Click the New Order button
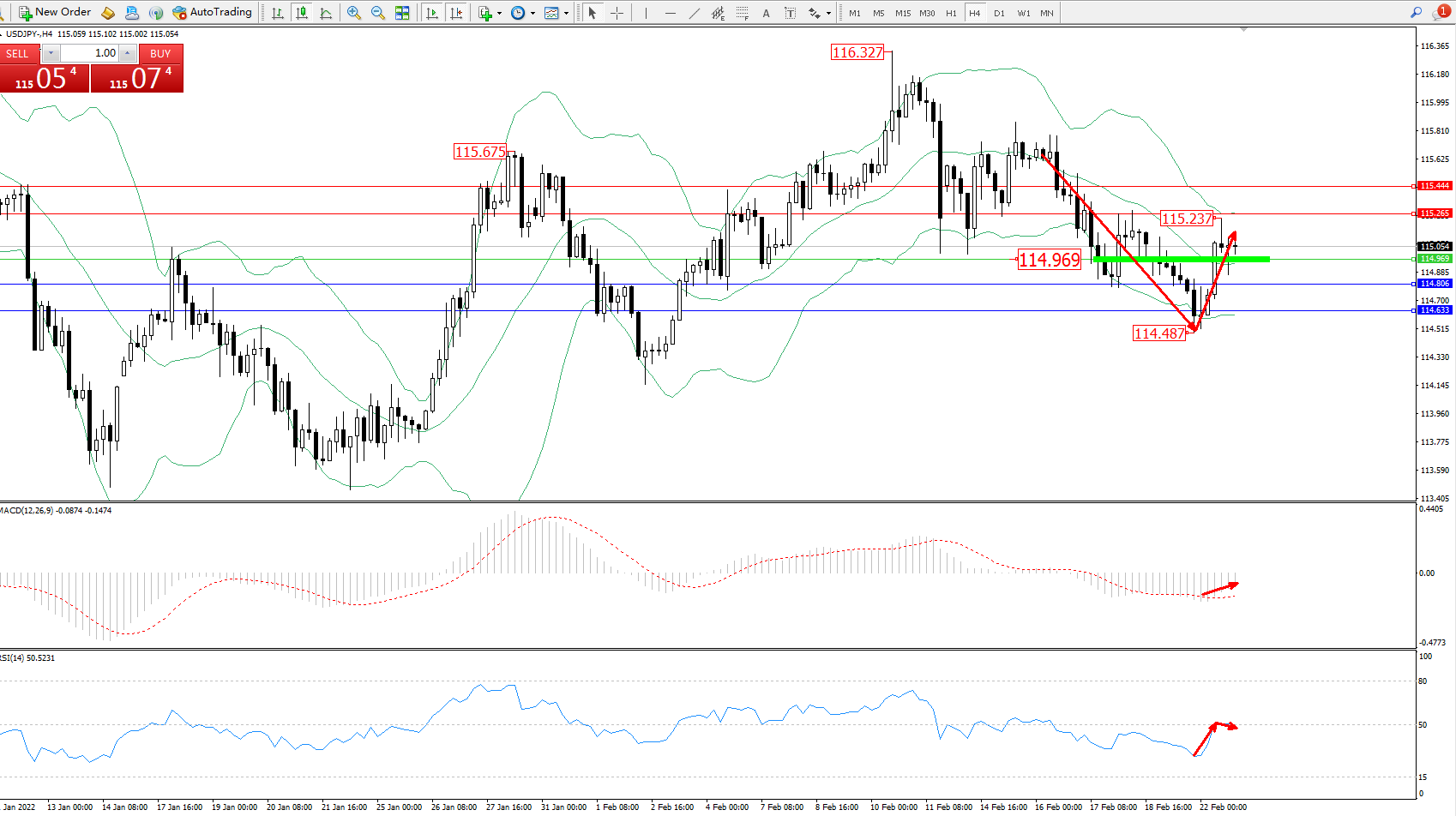This screenshot has height=816, width=1456. click(x=55, y=12)
